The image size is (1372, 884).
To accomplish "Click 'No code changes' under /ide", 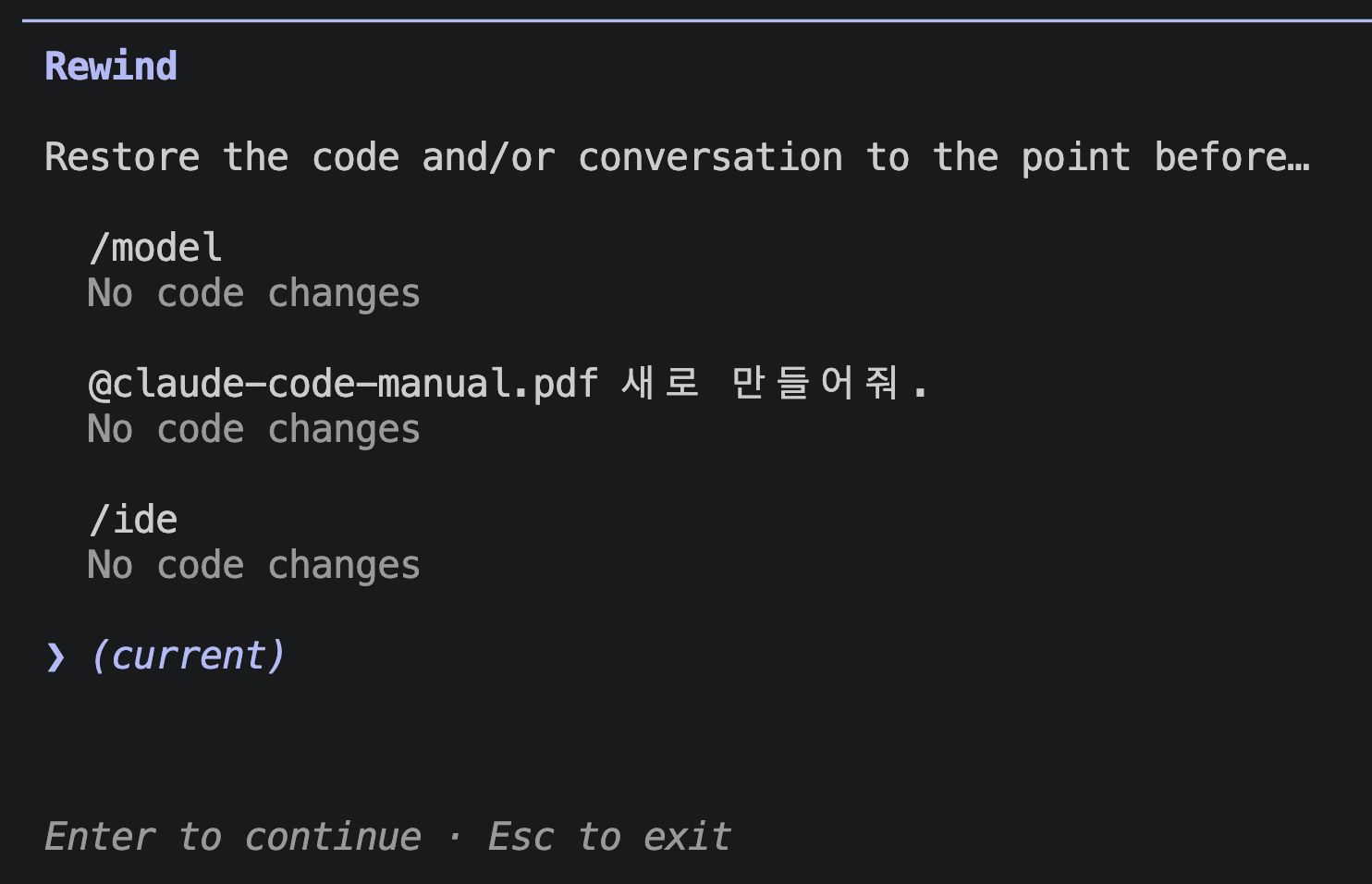I will coord(254,566).
